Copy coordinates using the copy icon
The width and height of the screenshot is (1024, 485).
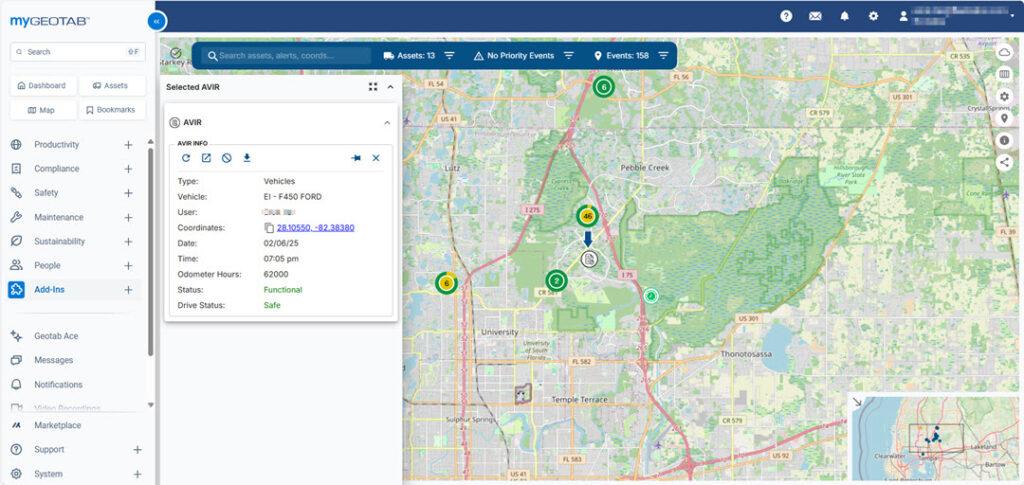click(268, 228)
